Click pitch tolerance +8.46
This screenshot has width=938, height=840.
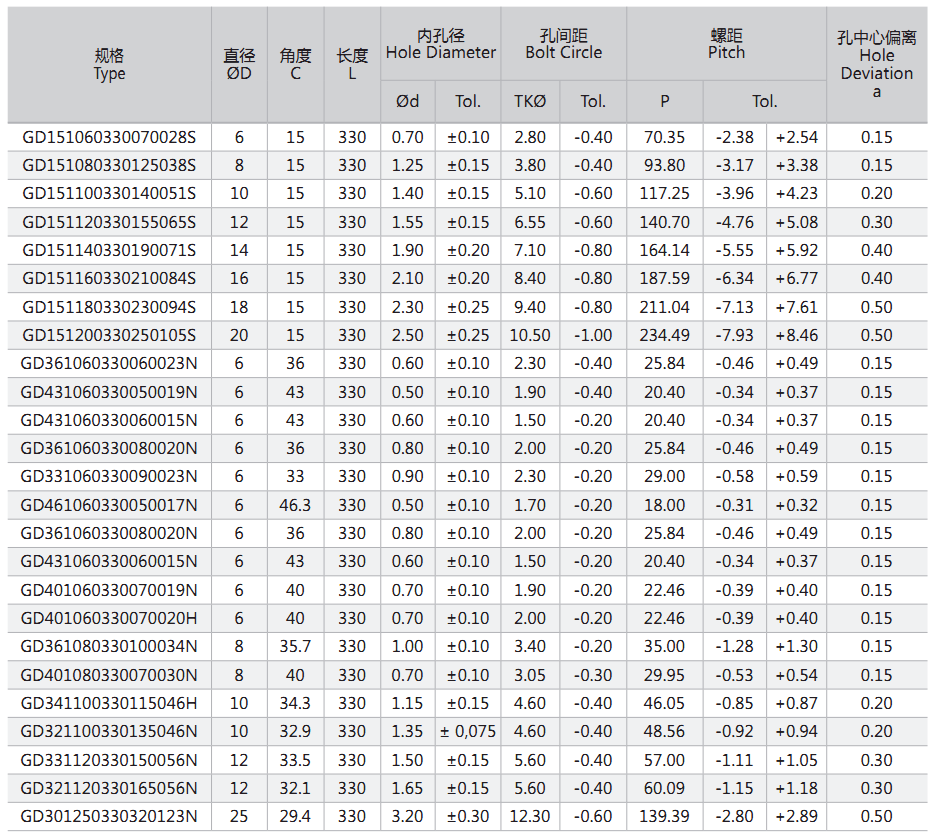(797, 336)
